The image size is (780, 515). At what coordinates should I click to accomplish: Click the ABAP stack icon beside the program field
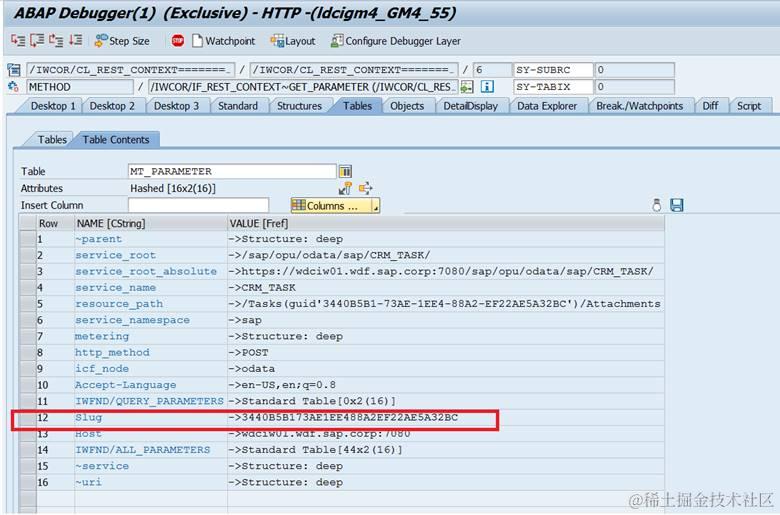click(14, 70)
